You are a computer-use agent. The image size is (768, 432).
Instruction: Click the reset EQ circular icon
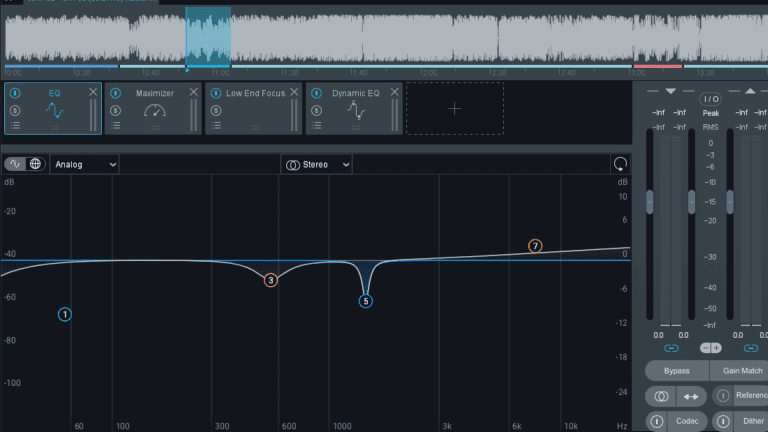(x=620, y=164)
